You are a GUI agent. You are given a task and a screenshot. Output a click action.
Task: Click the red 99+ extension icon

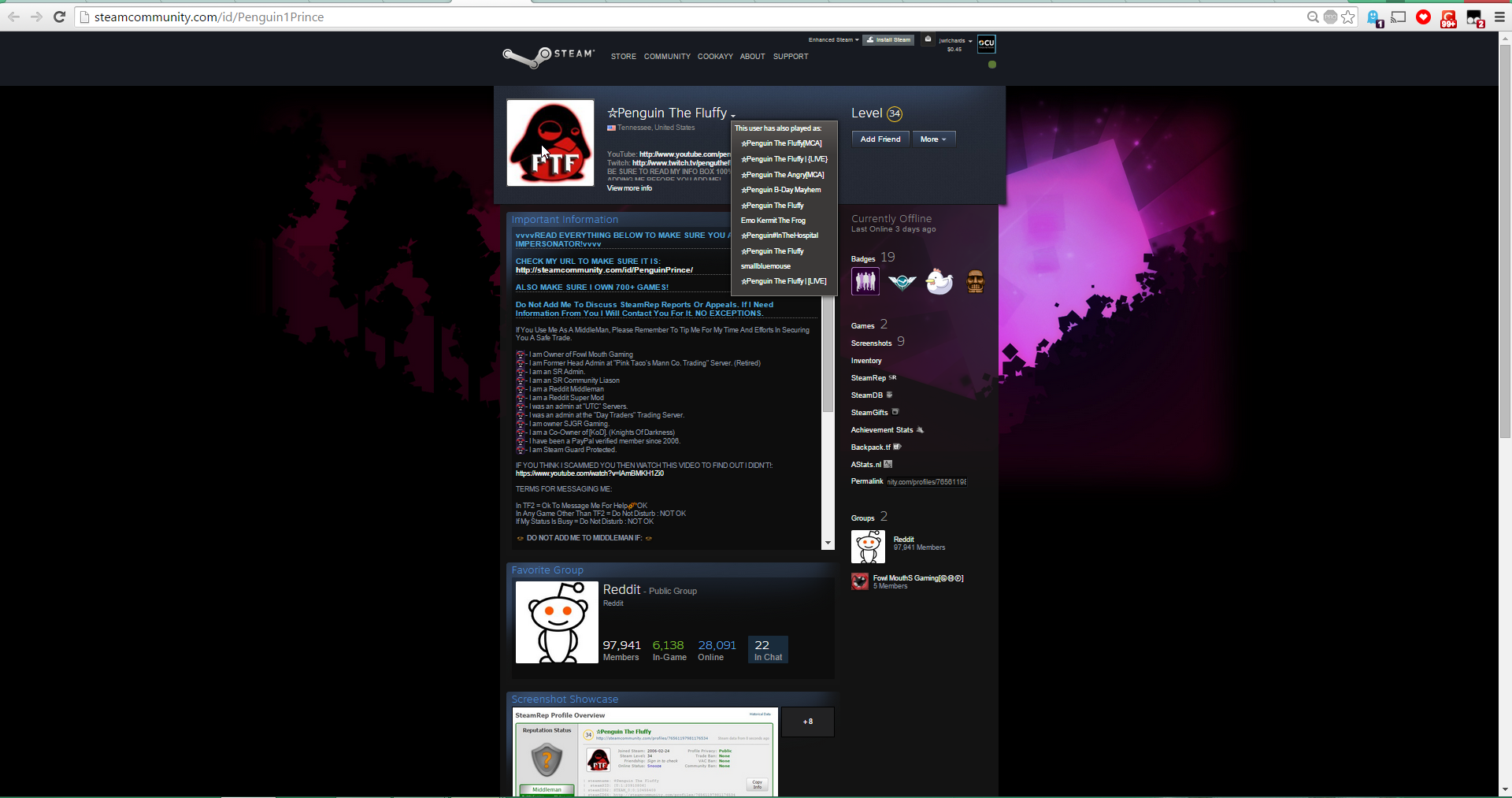click(1448, 18)
